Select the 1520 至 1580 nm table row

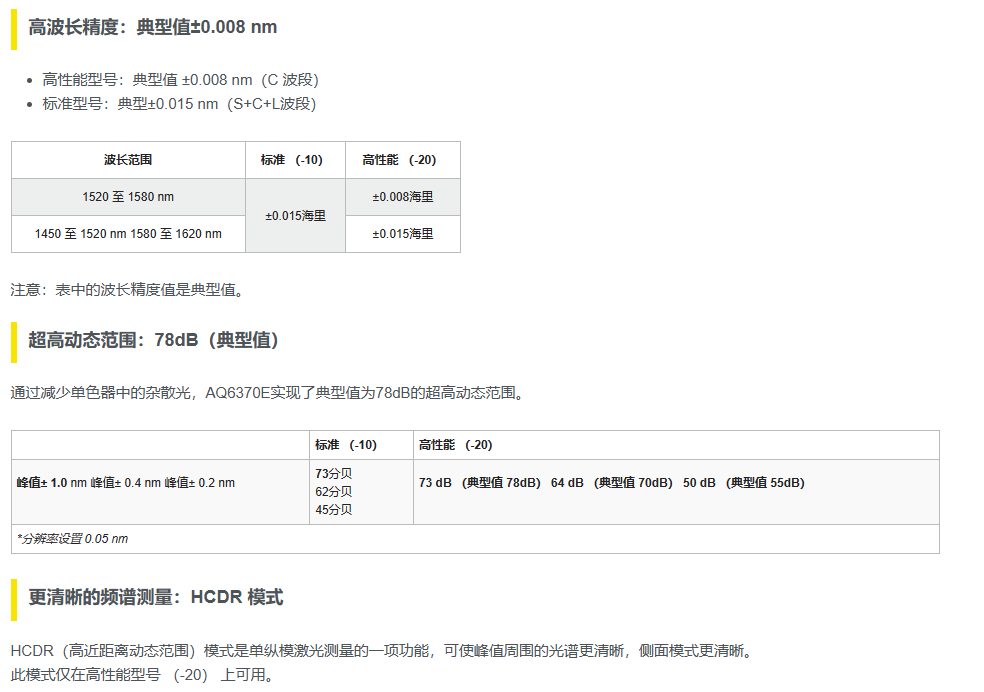point(127,196)
